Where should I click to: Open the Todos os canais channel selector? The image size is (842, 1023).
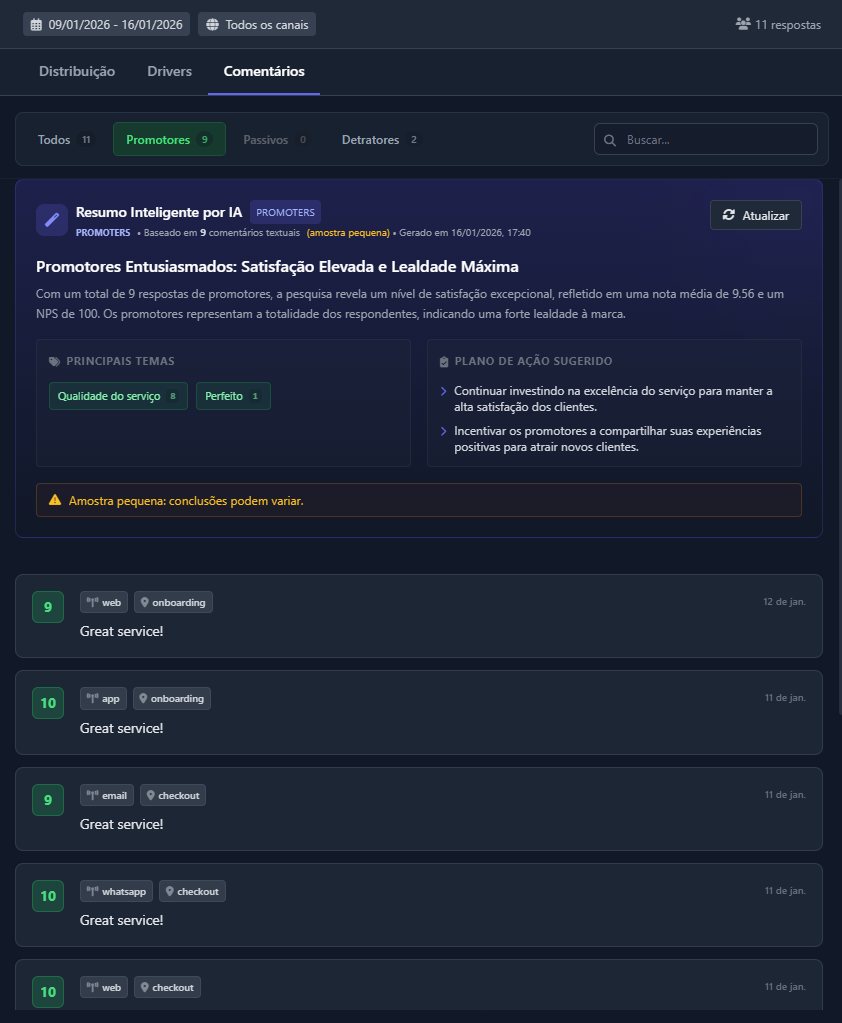256,23
